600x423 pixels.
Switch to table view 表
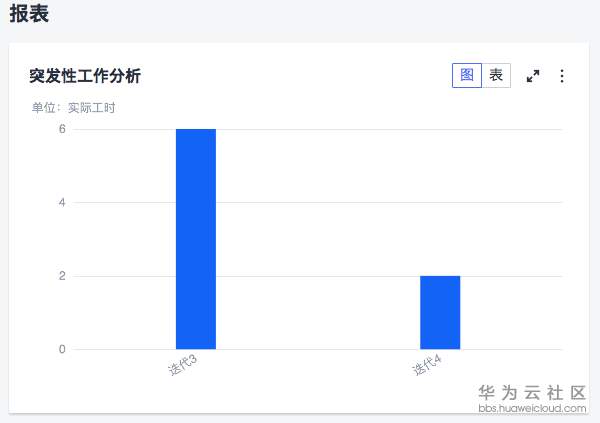click(496, 76)
